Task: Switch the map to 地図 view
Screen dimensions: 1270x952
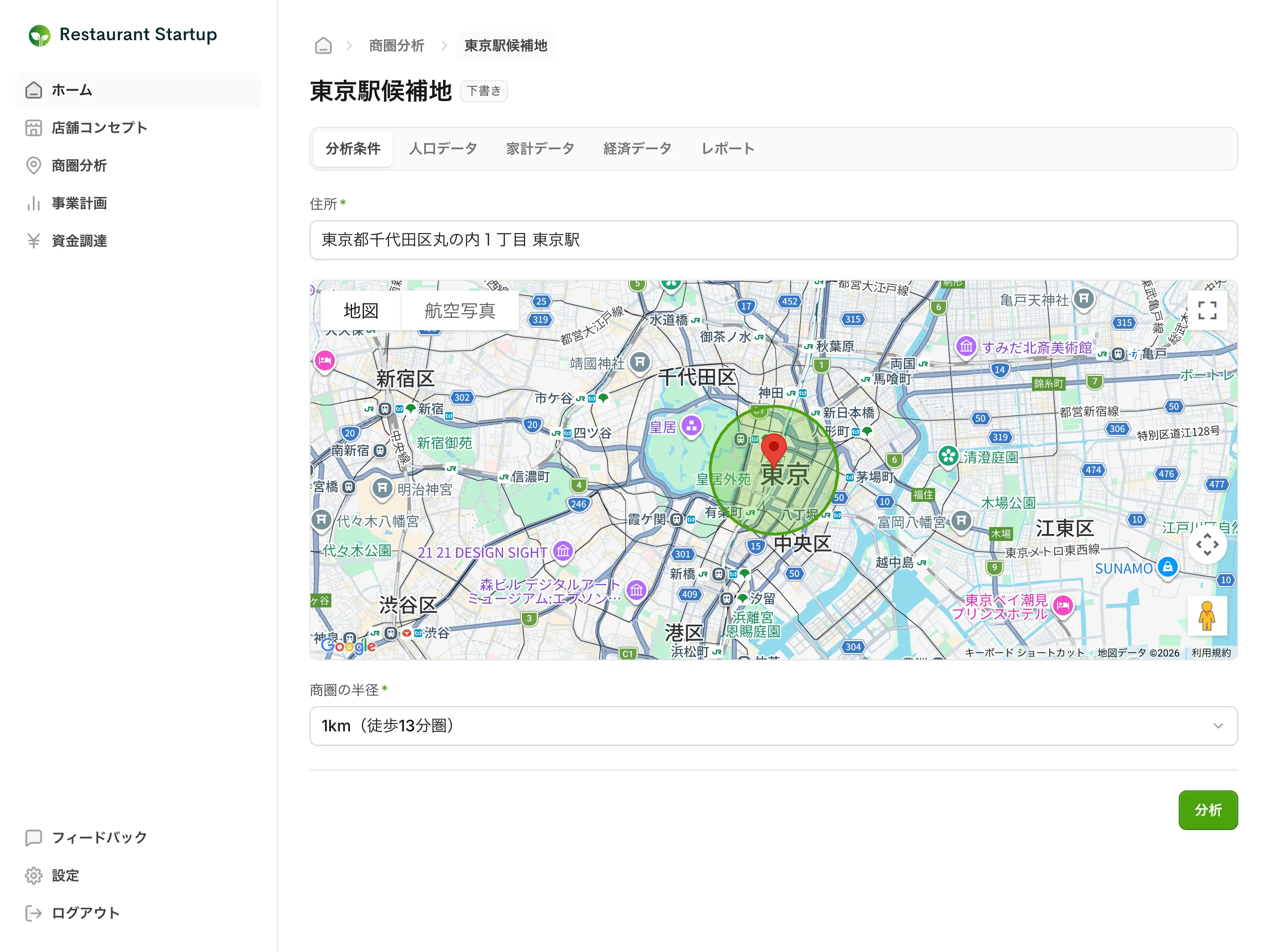Action: 361,310
